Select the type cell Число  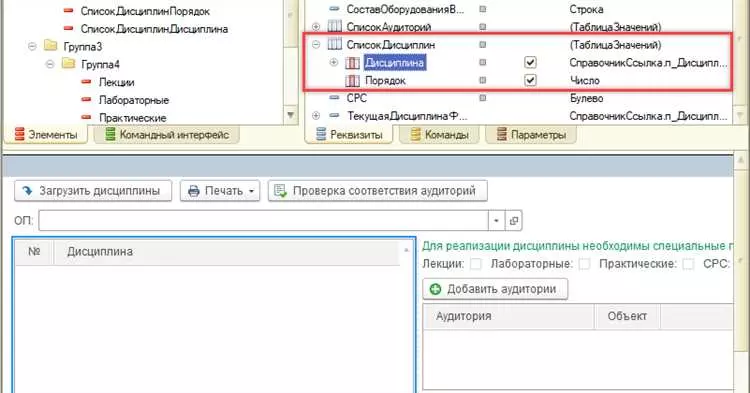pos(585,80)
